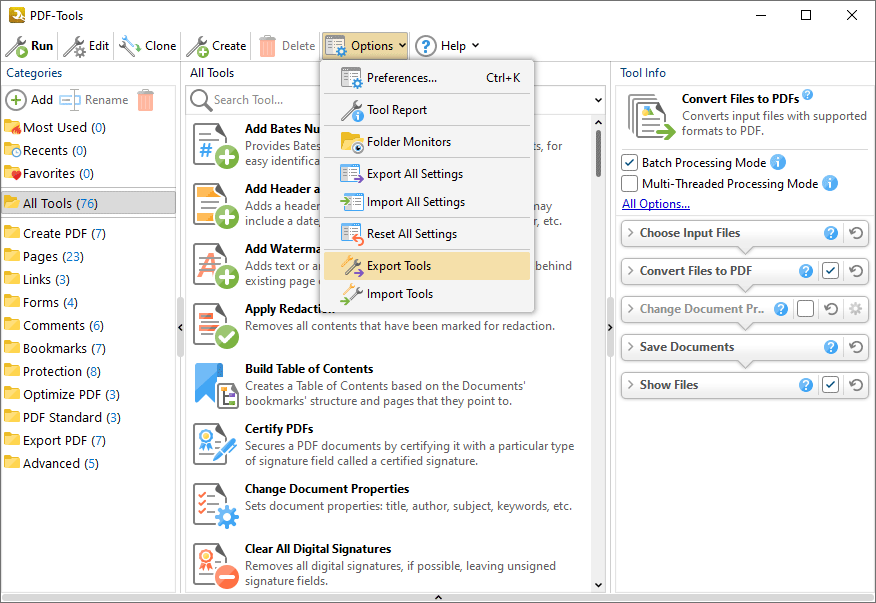Expand the Choose Input Files section

tap(631, 233)
